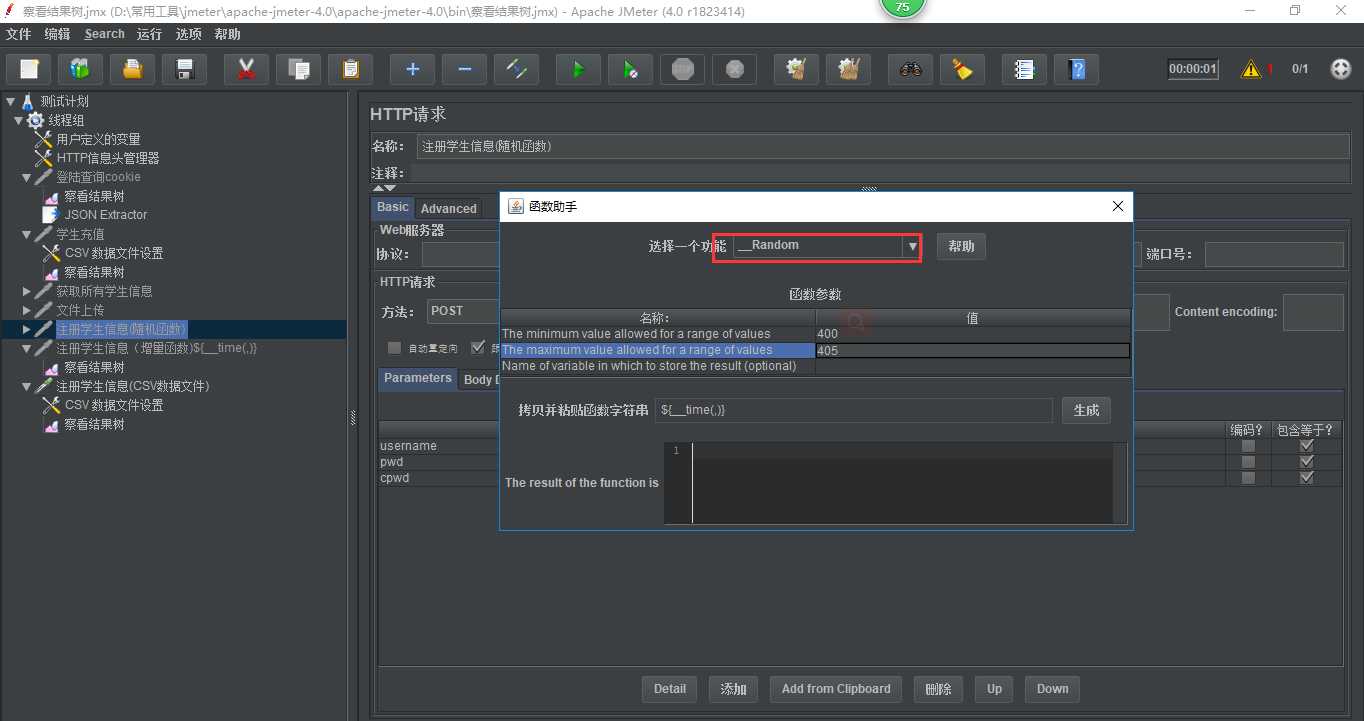Screen dimensions: 1364x721
Task: Select the JSON Extractor tree item
Action: coord(106,215)
